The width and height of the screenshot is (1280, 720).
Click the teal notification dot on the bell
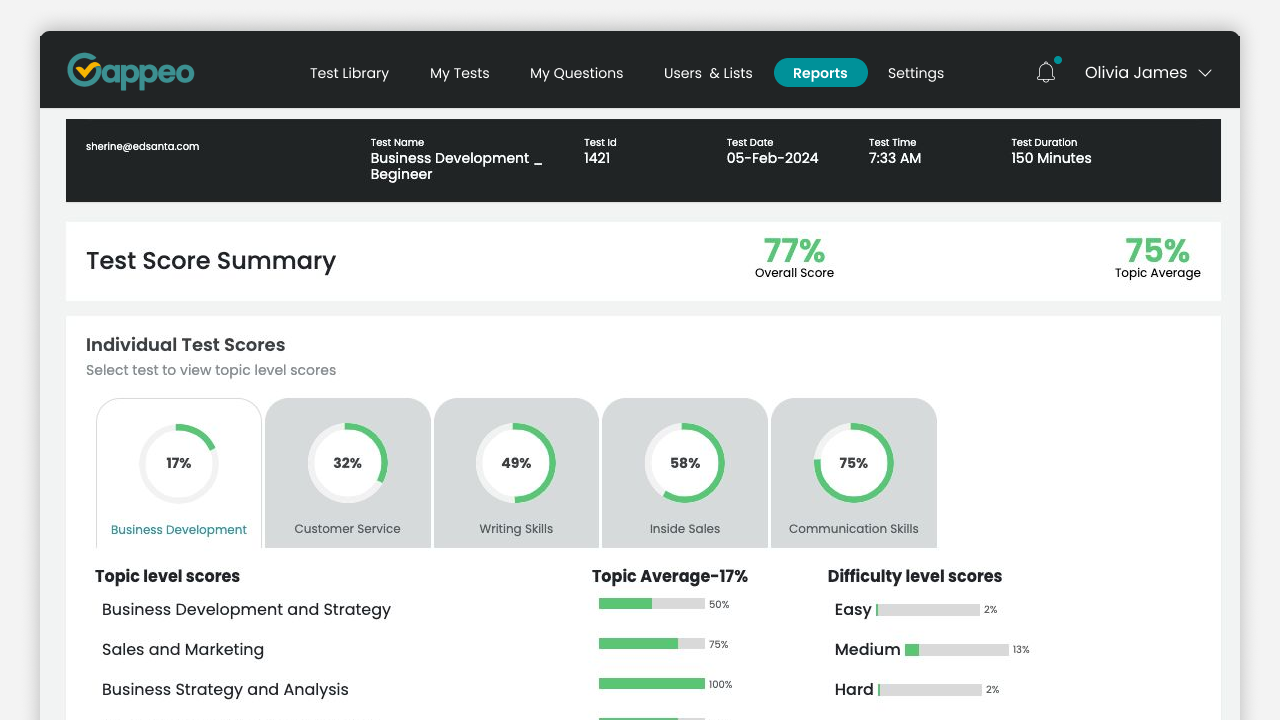[1057, 60]
